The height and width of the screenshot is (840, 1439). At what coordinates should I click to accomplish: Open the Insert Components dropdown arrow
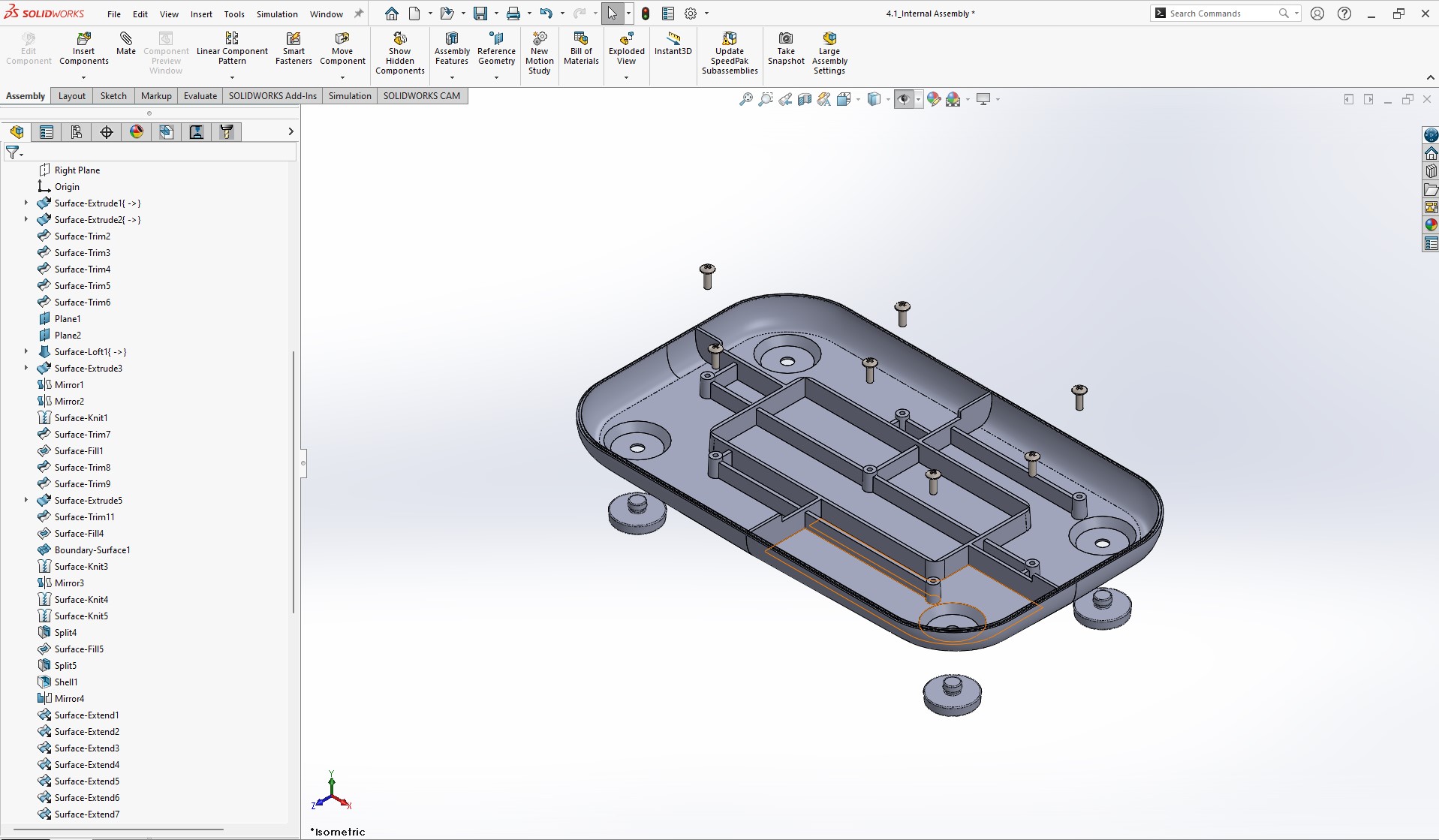point(83,77)
